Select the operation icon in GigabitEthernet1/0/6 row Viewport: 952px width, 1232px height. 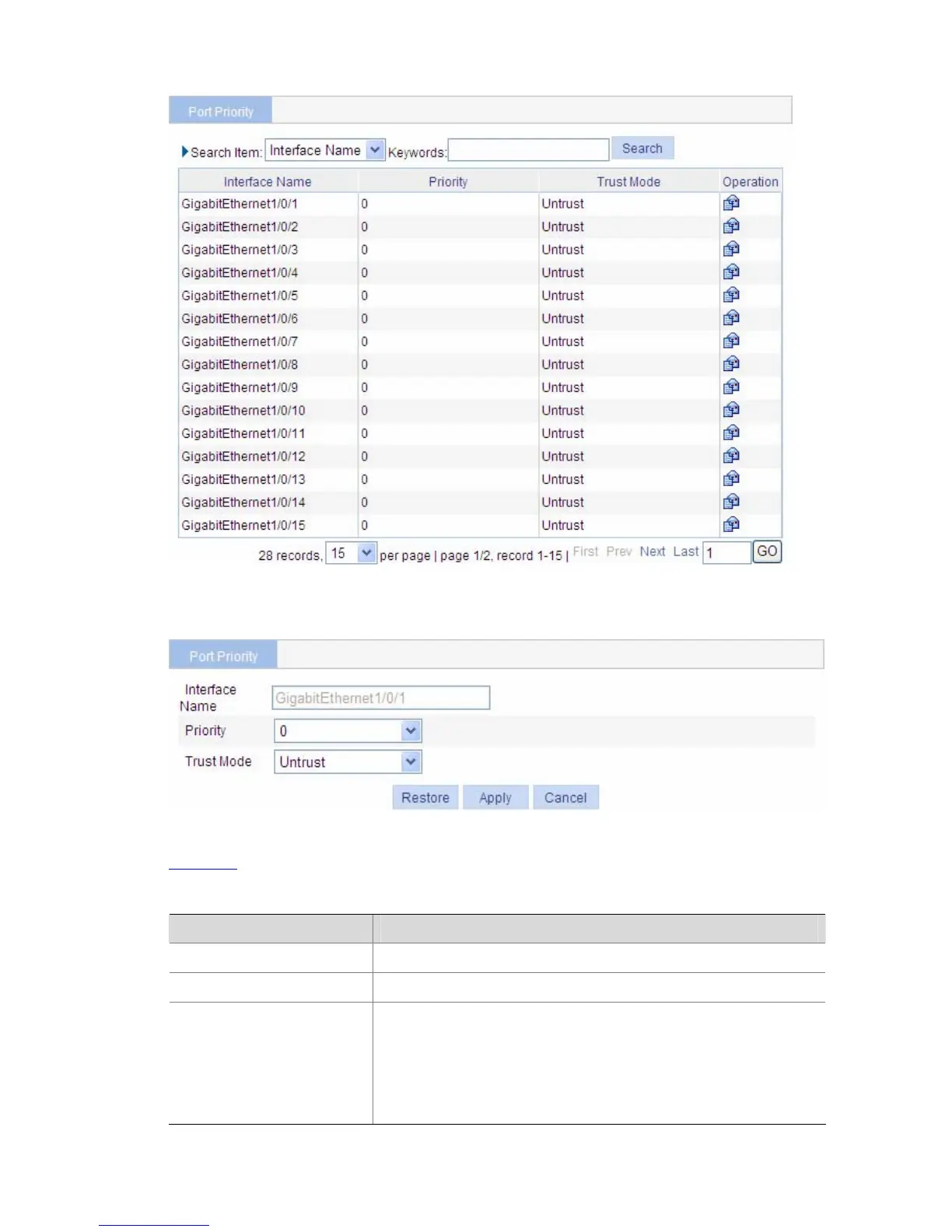[731, 318]
